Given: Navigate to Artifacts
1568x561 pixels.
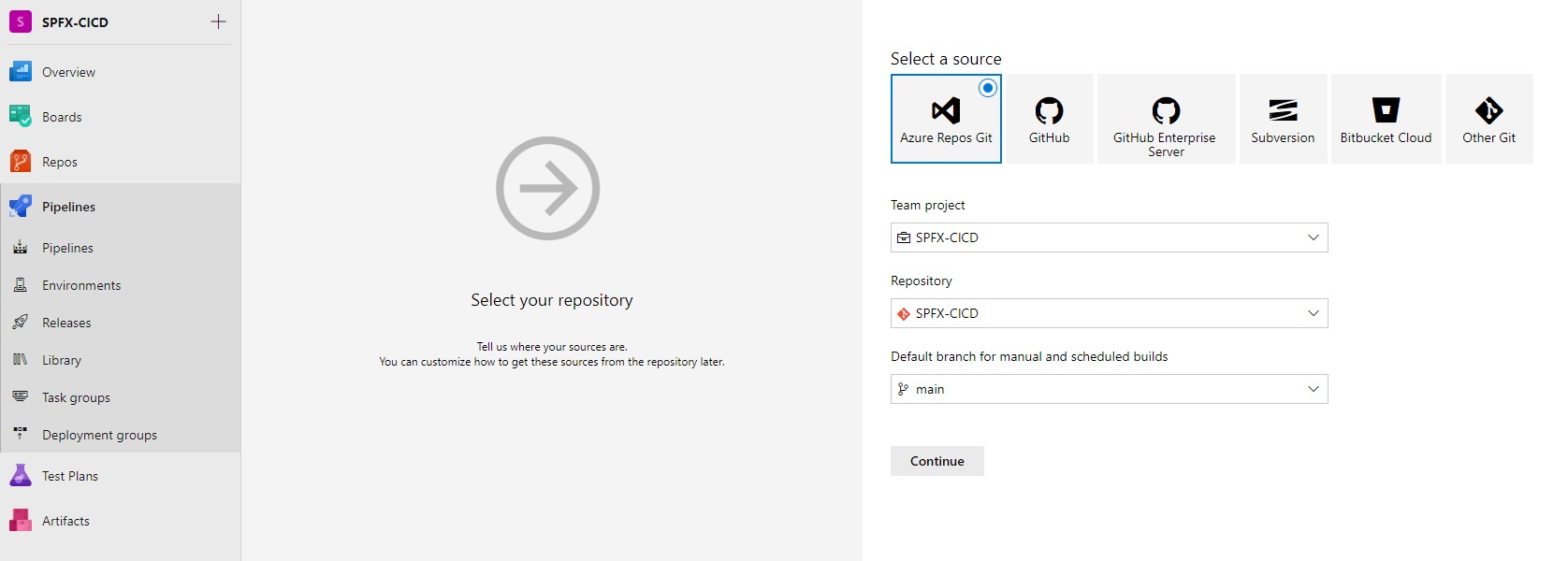Looking at the screenshot, I should click(65, 521).
